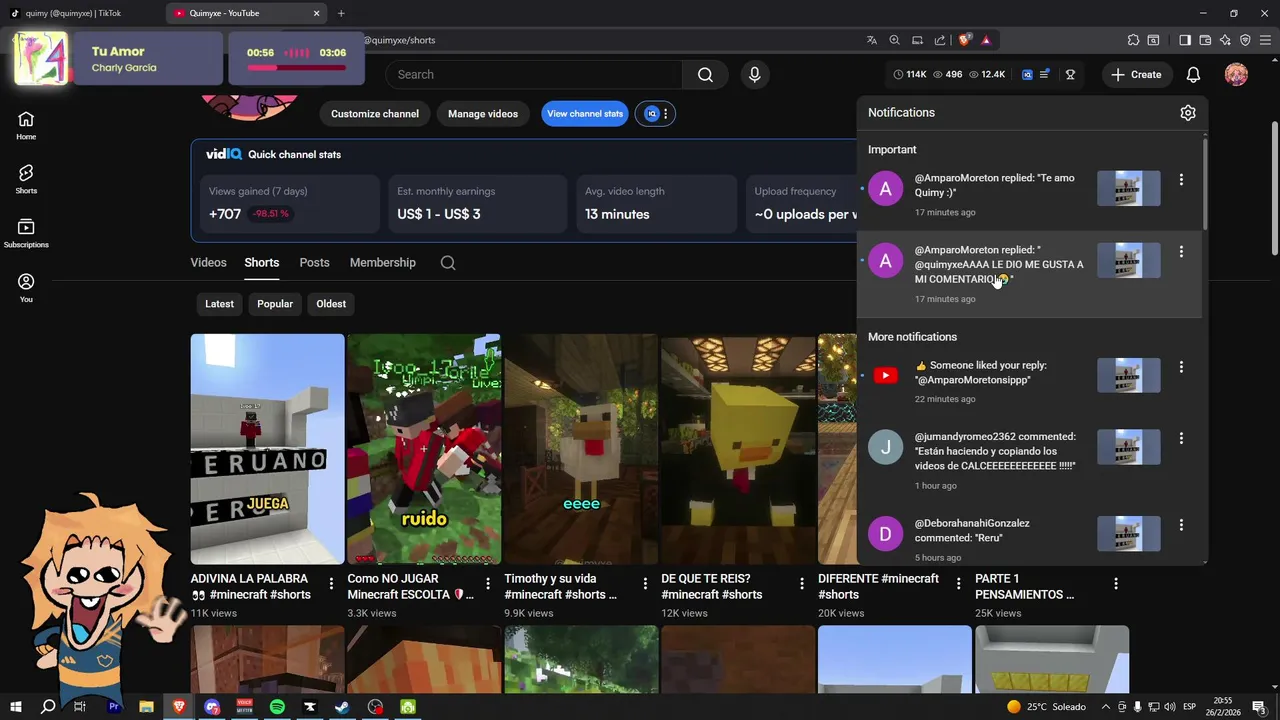Open options for DeborahanahiGonzalez notification
This screenshot has height=720, width=1280.
1181,525
